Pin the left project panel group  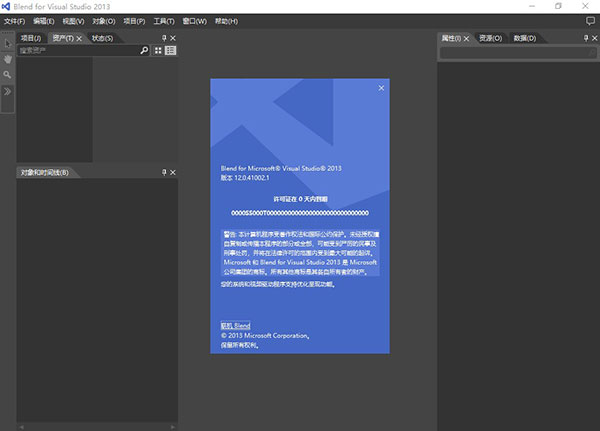(163, 38)
